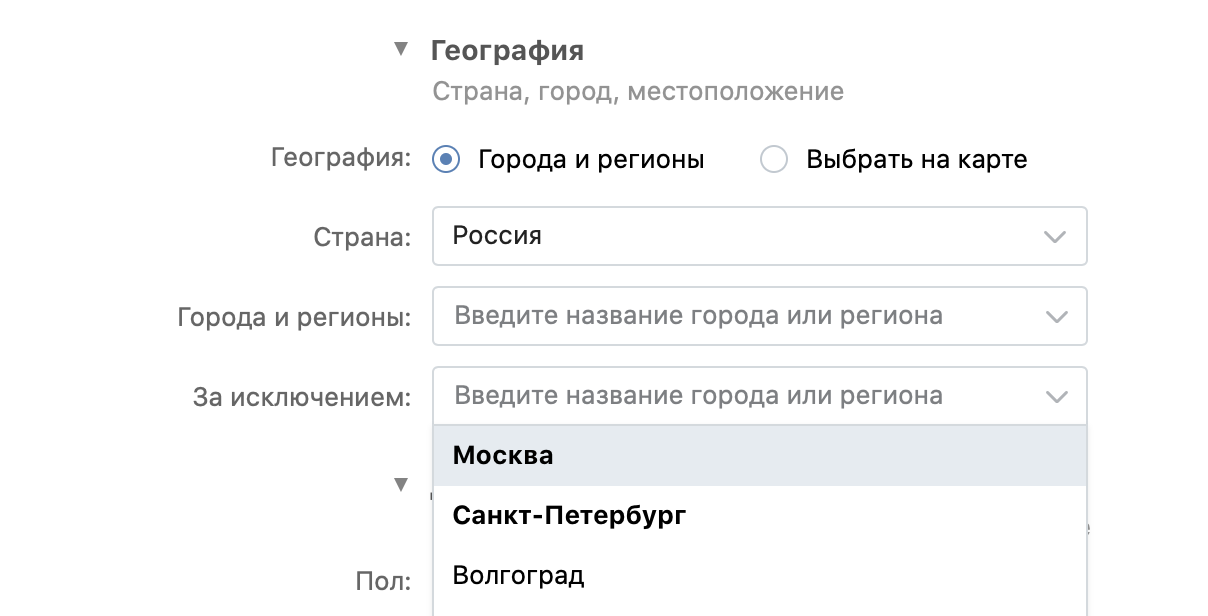Focus the За исключением search field
Image resolution: width=1208 pixels, height=616 pixels.
pyautogui.click(x=759, y=396)
